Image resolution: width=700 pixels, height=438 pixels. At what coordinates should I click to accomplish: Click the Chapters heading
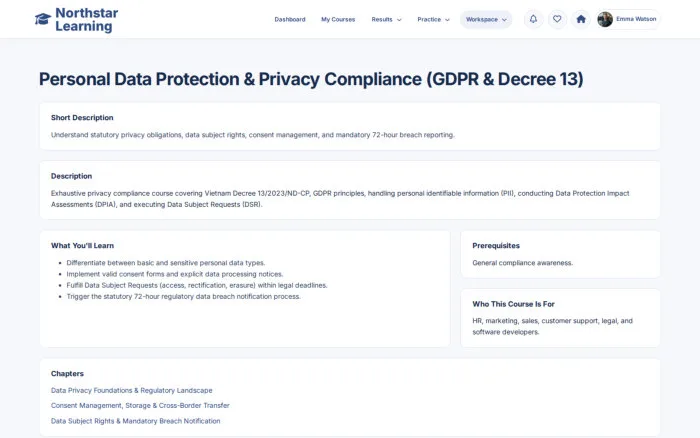67,374
